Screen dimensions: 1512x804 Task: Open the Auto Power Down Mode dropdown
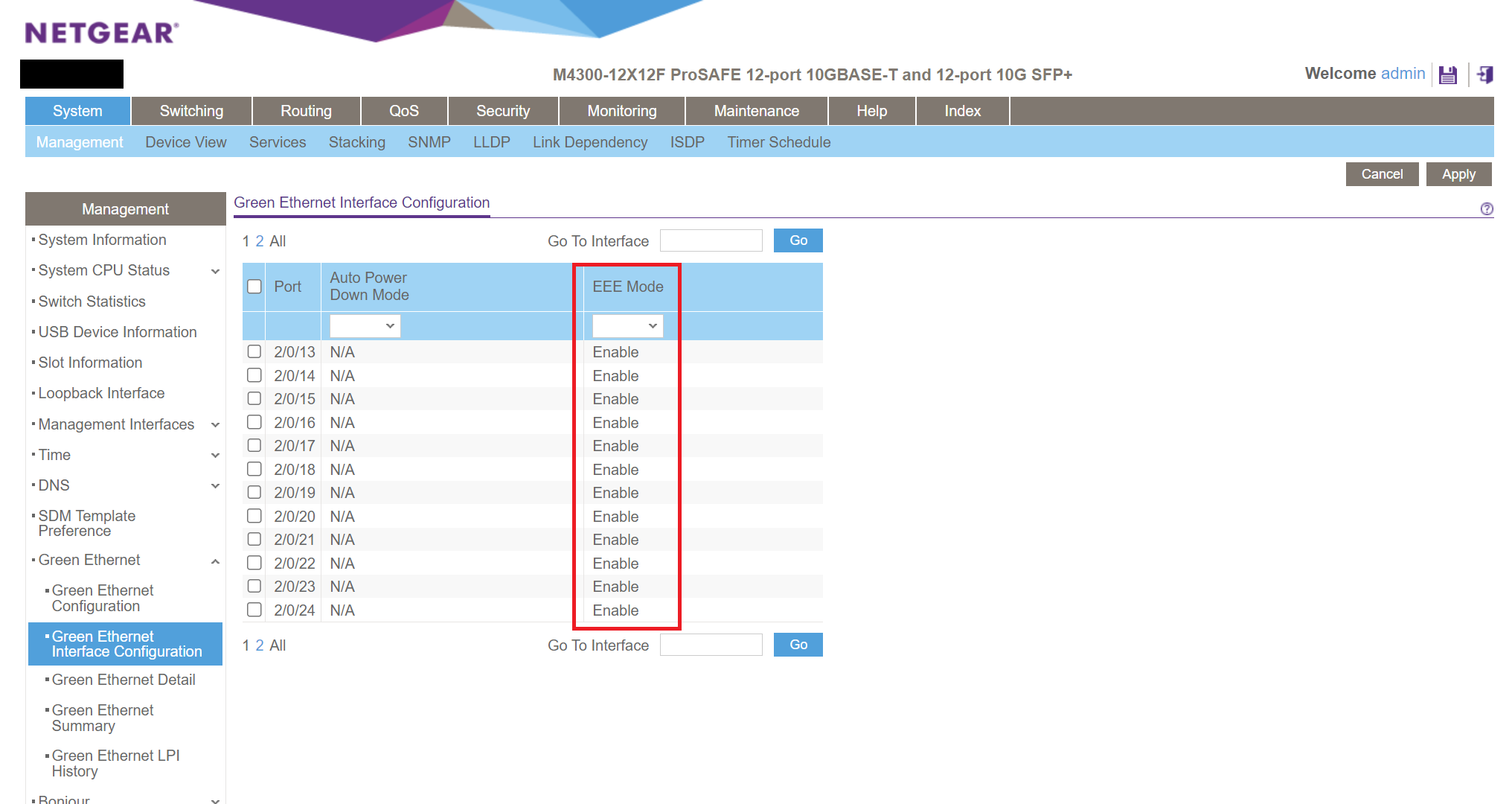pos(365,325)
